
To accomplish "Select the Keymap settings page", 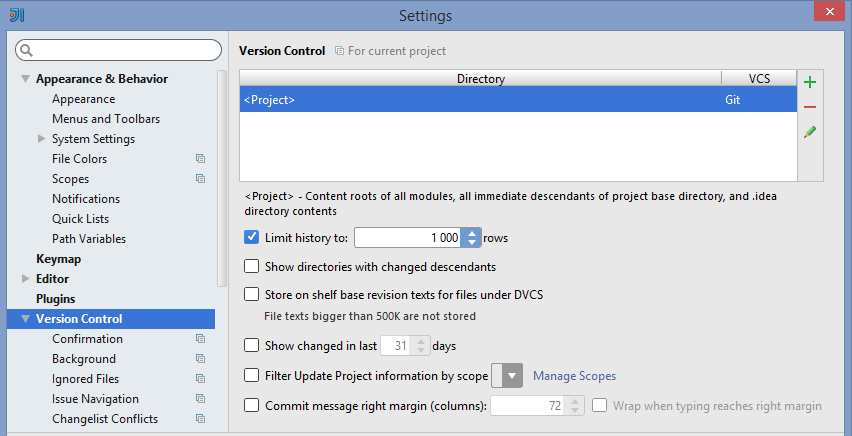I will coord(58,259).
